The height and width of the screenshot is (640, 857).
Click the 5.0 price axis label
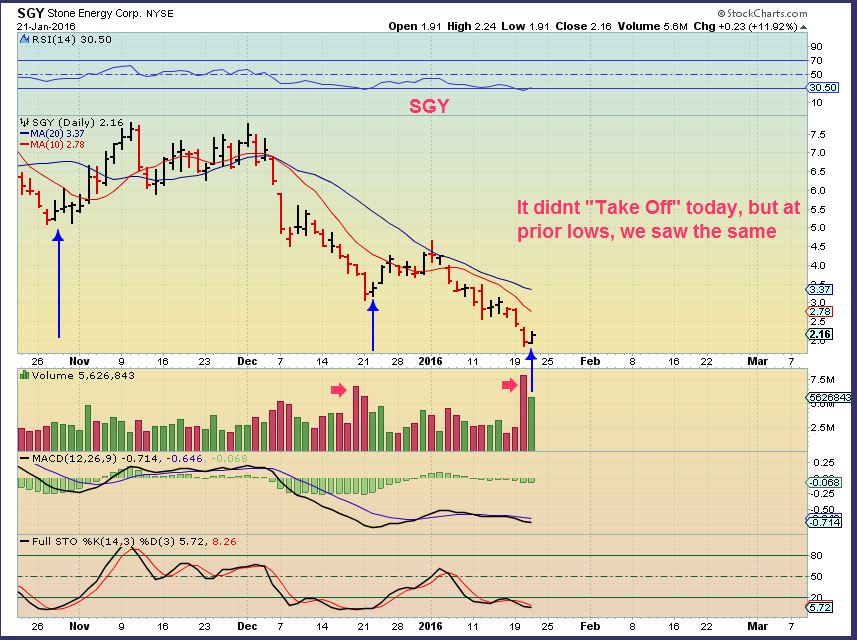[x=818, y=227]
